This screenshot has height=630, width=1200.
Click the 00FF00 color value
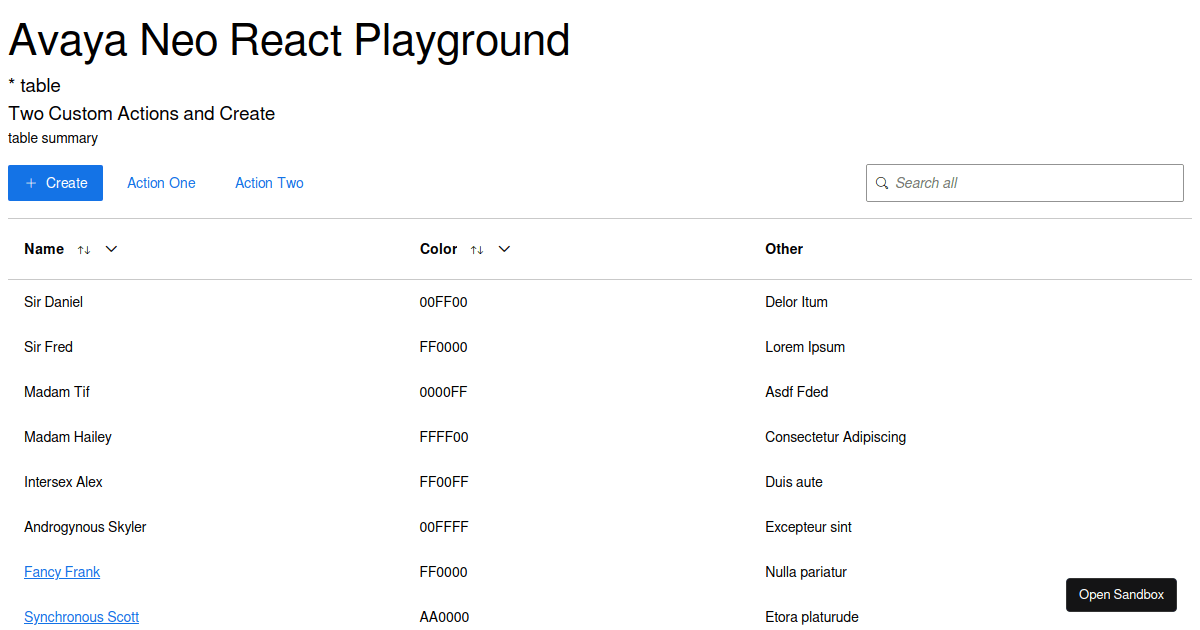tap(443, 302)
